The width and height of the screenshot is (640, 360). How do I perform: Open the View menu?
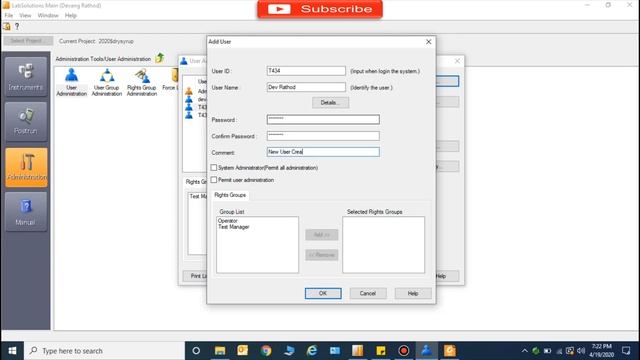coord(25,16)
